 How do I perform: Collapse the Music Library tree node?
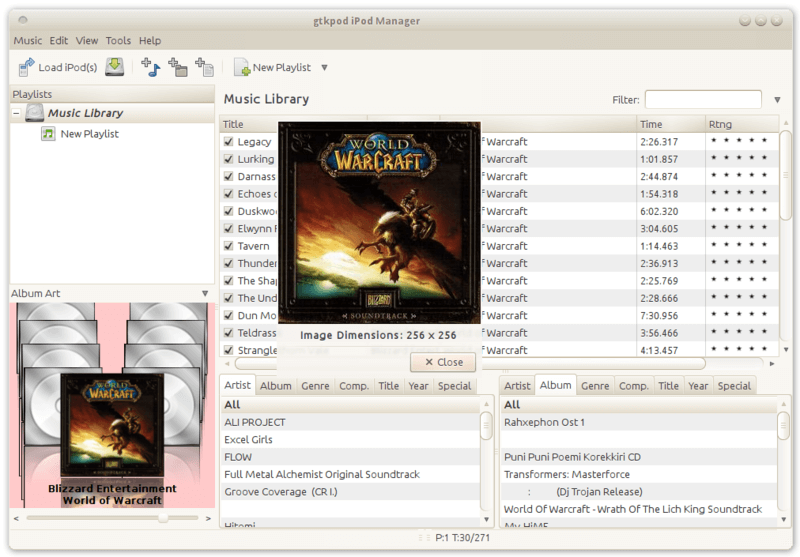coord(16,113)
